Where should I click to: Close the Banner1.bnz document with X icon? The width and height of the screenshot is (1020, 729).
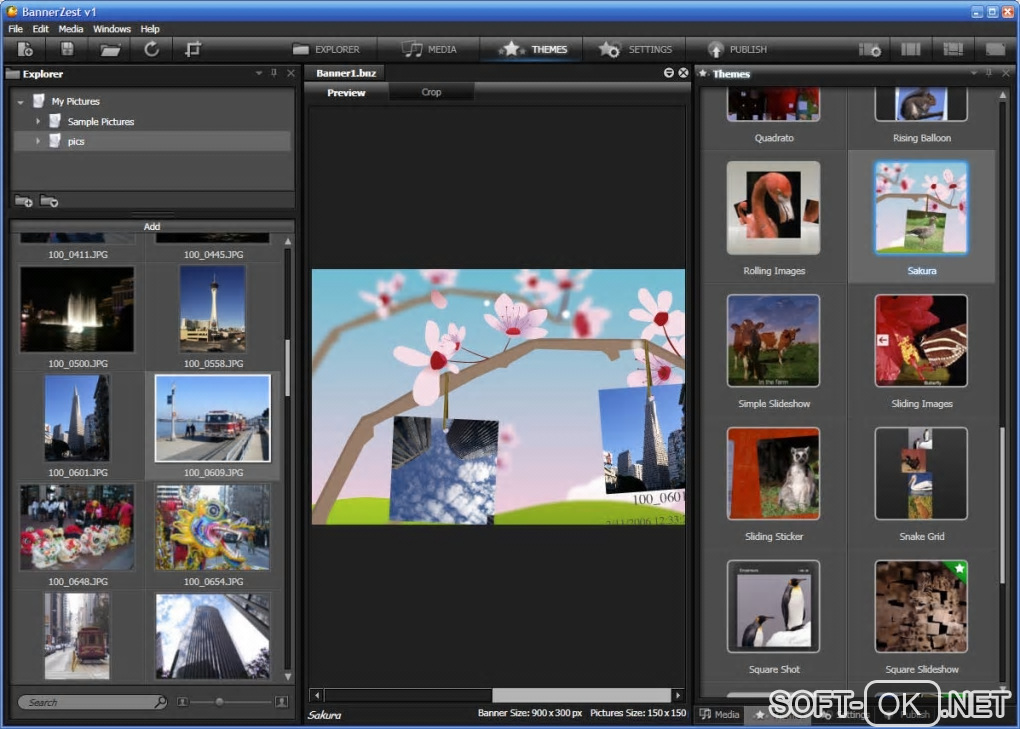tap(683, 73)
